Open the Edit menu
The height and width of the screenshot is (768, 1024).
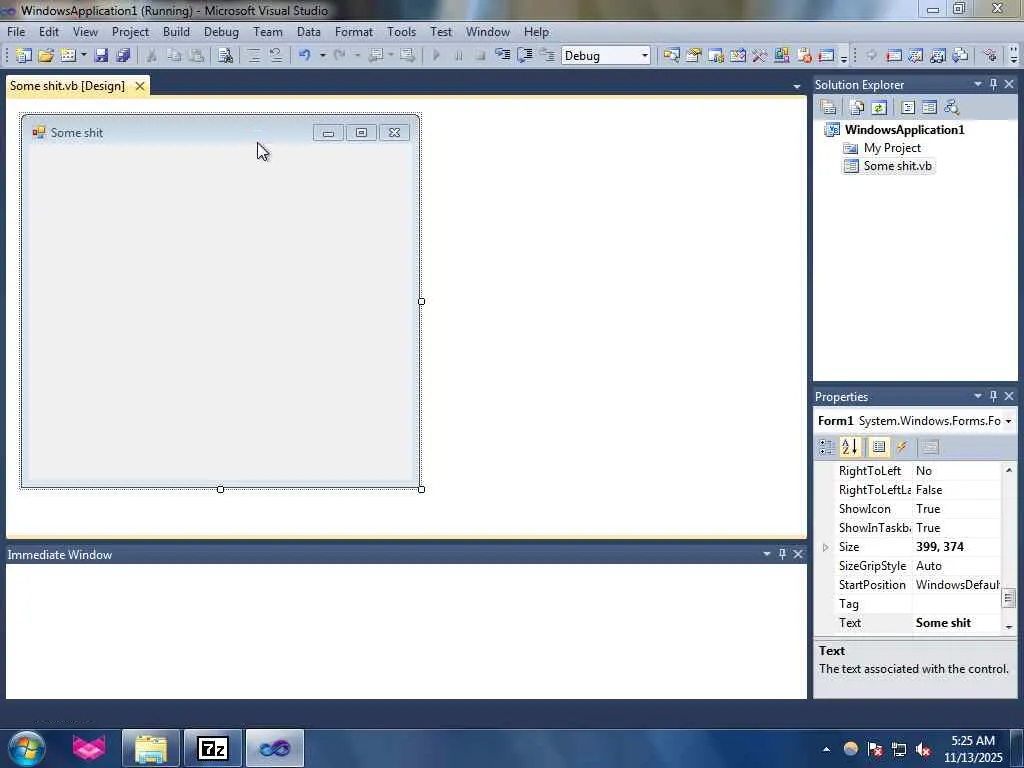(x=49, y=31)
